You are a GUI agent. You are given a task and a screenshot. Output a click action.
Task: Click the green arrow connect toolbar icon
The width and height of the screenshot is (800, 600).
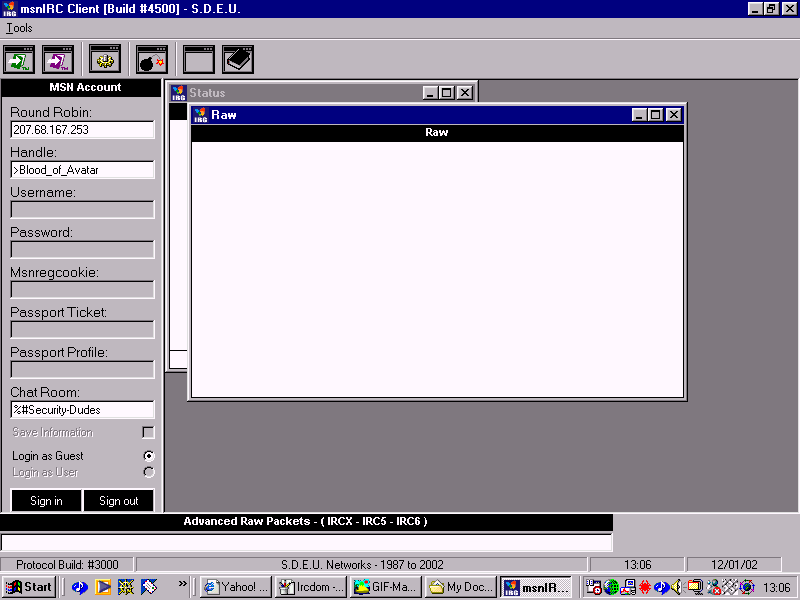click(19, 59)
